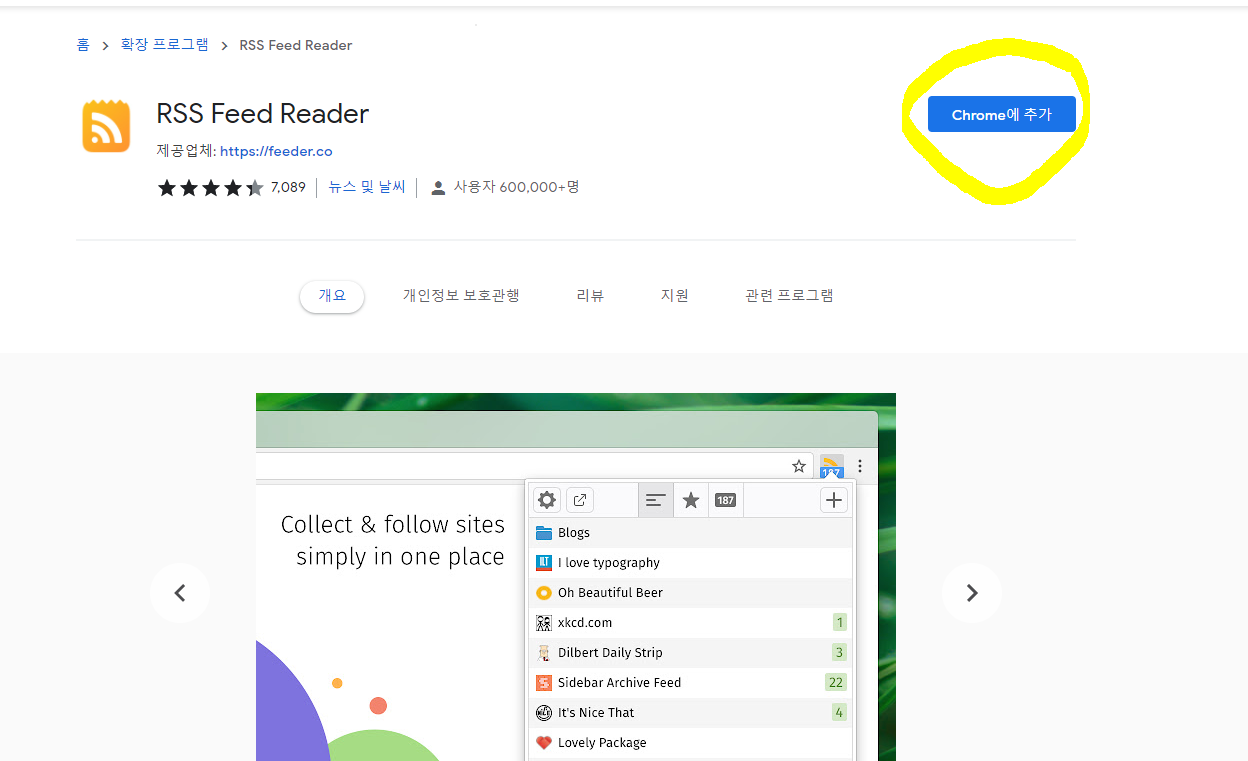
Task: Click the three-dot browser menu icon
Action: pos(860,466)
